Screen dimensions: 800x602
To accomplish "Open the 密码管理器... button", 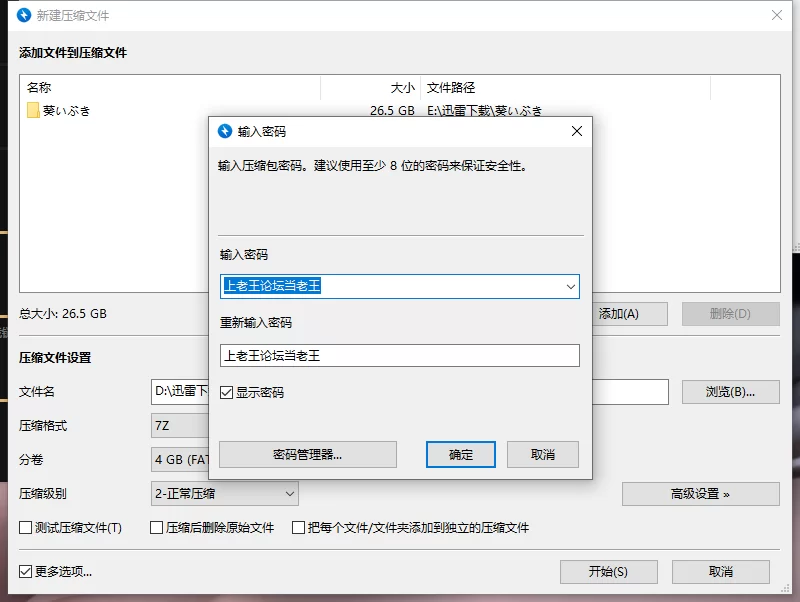I will (308, 455).
